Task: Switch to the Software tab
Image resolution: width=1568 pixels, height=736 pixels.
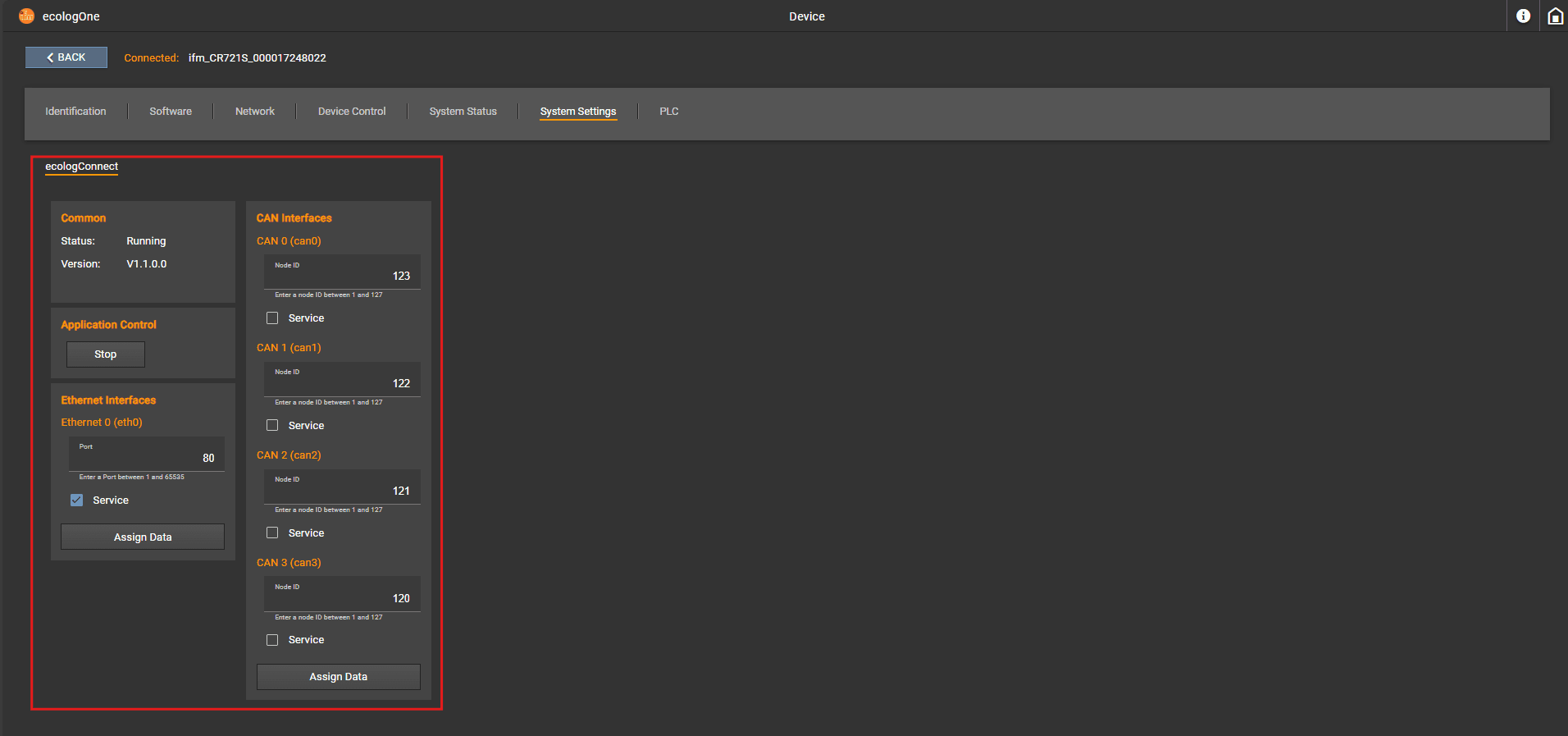Action: 171,112
